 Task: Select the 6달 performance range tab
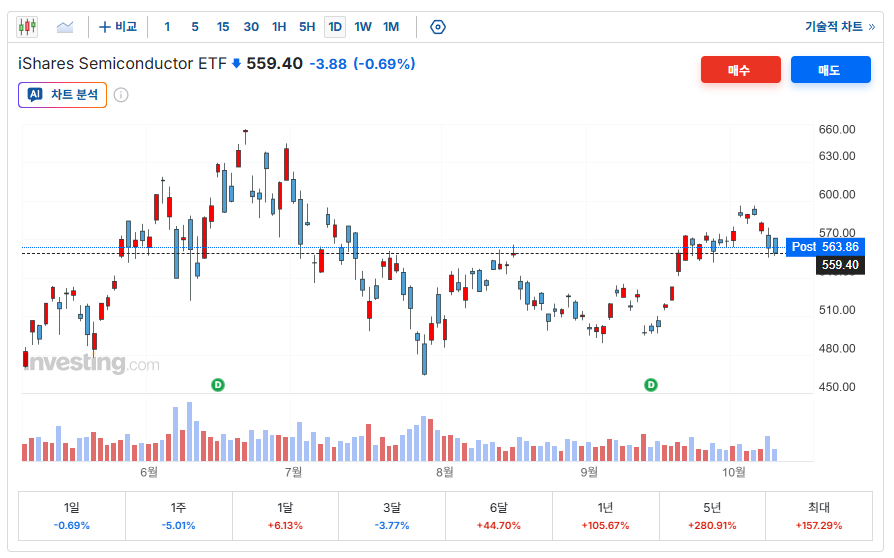click(499, 516)
